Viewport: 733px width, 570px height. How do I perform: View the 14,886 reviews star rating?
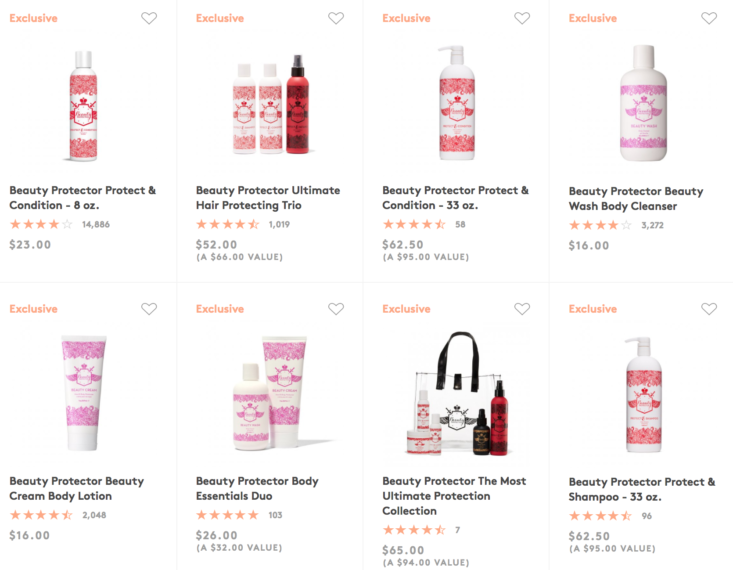pyautogui.click(x=41, y=225)
